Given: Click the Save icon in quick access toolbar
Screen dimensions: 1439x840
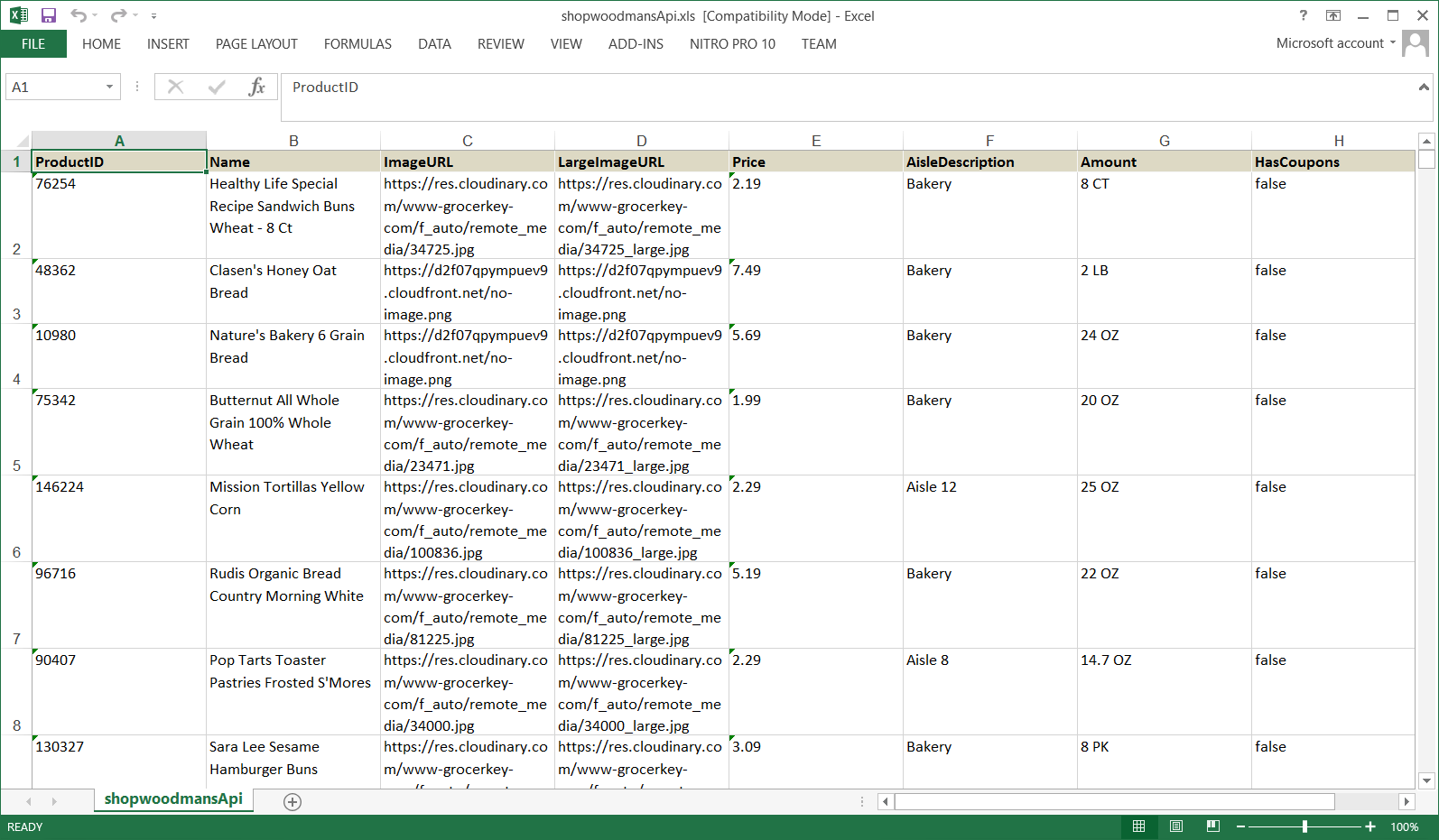Looking at the screenshot, I should tap(49, 15).
